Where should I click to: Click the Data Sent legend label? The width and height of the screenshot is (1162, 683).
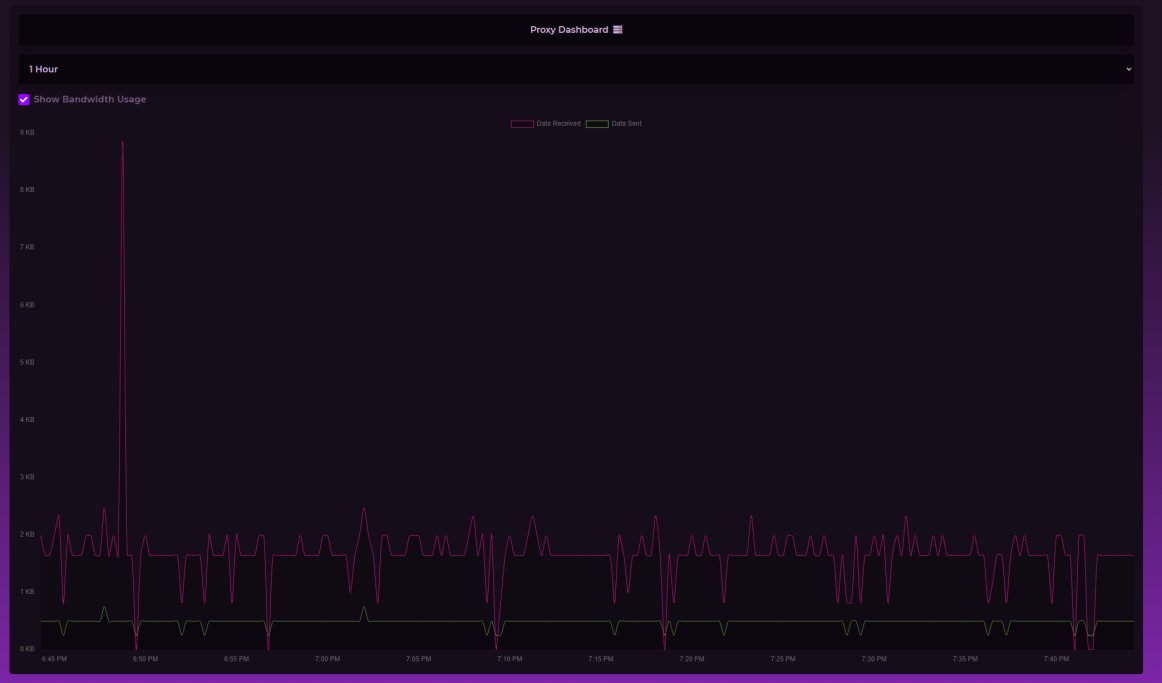tap(626, 124)
